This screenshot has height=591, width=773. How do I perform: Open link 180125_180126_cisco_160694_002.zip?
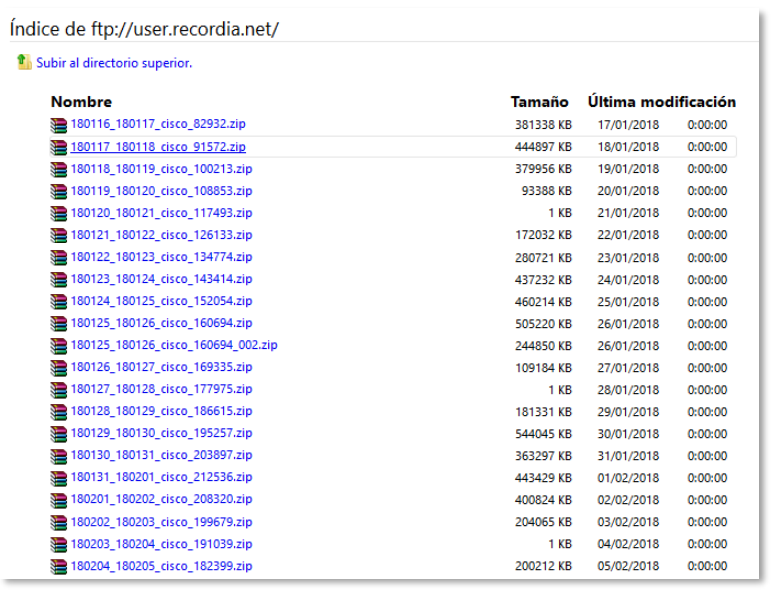click(174, 345)
